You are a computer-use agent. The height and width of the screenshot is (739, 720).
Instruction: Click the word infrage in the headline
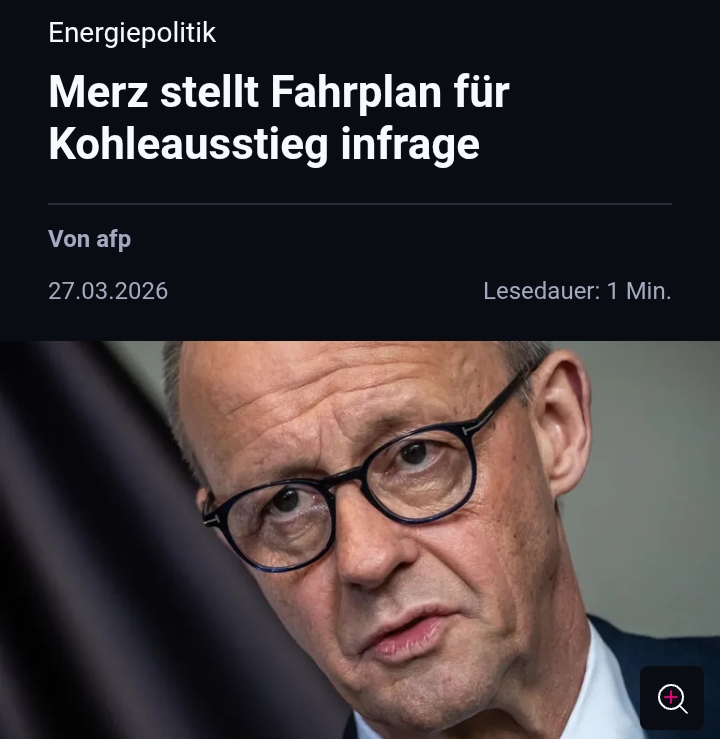click(x=410, y=144)
